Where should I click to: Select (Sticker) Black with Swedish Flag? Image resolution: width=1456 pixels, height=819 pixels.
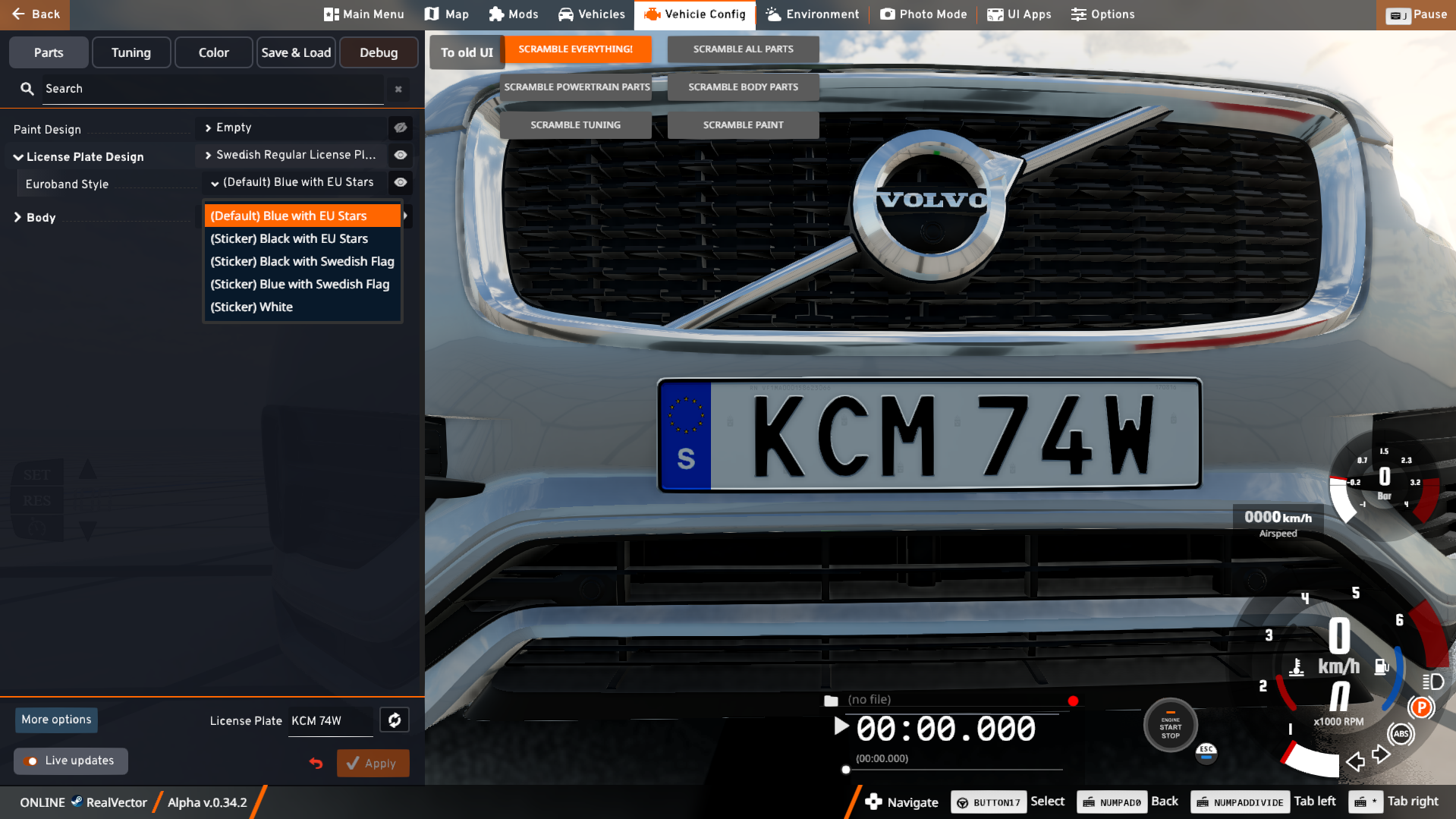(x=302, y=261)
